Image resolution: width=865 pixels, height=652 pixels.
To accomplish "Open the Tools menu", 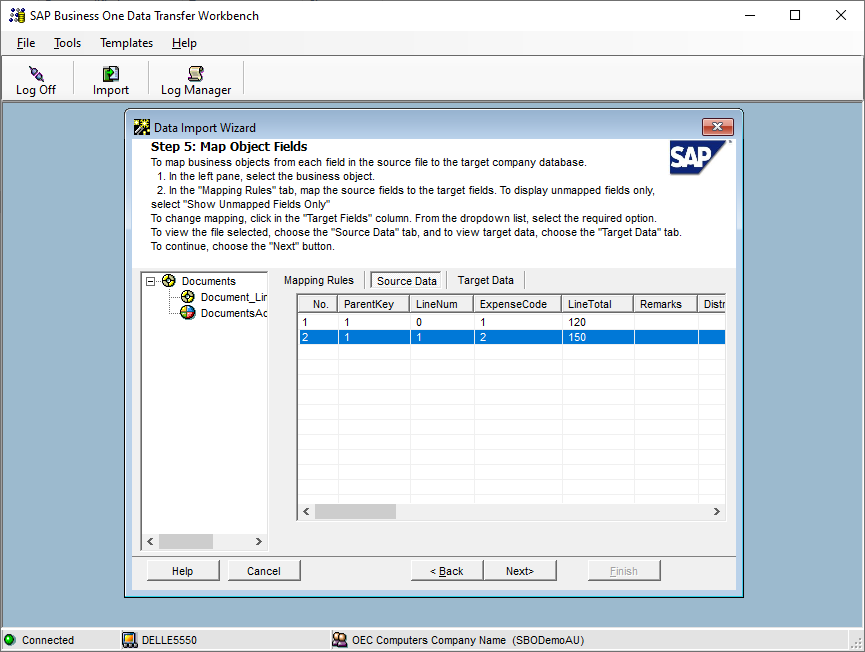I will [67, 43].
